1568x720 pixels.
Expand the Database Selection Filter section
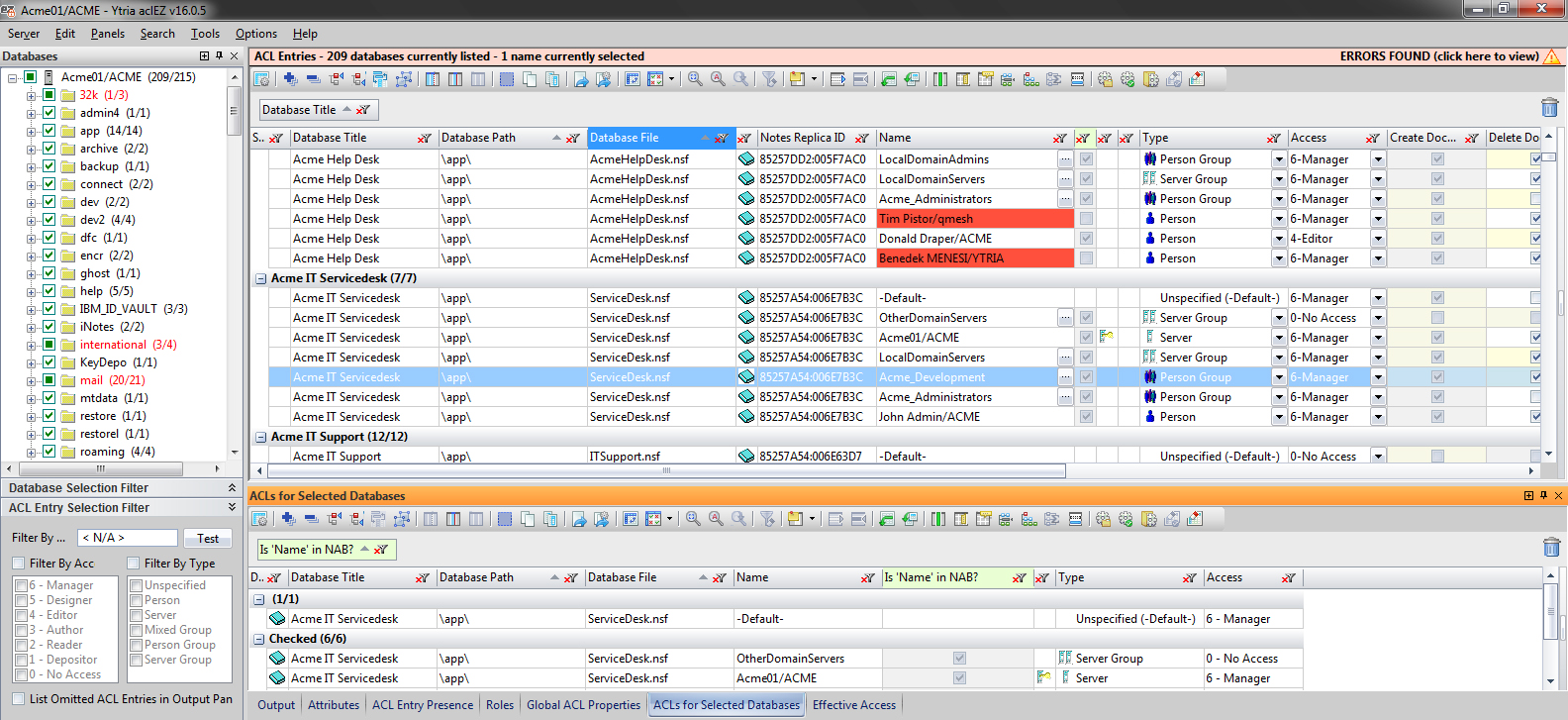click(232, 488)
